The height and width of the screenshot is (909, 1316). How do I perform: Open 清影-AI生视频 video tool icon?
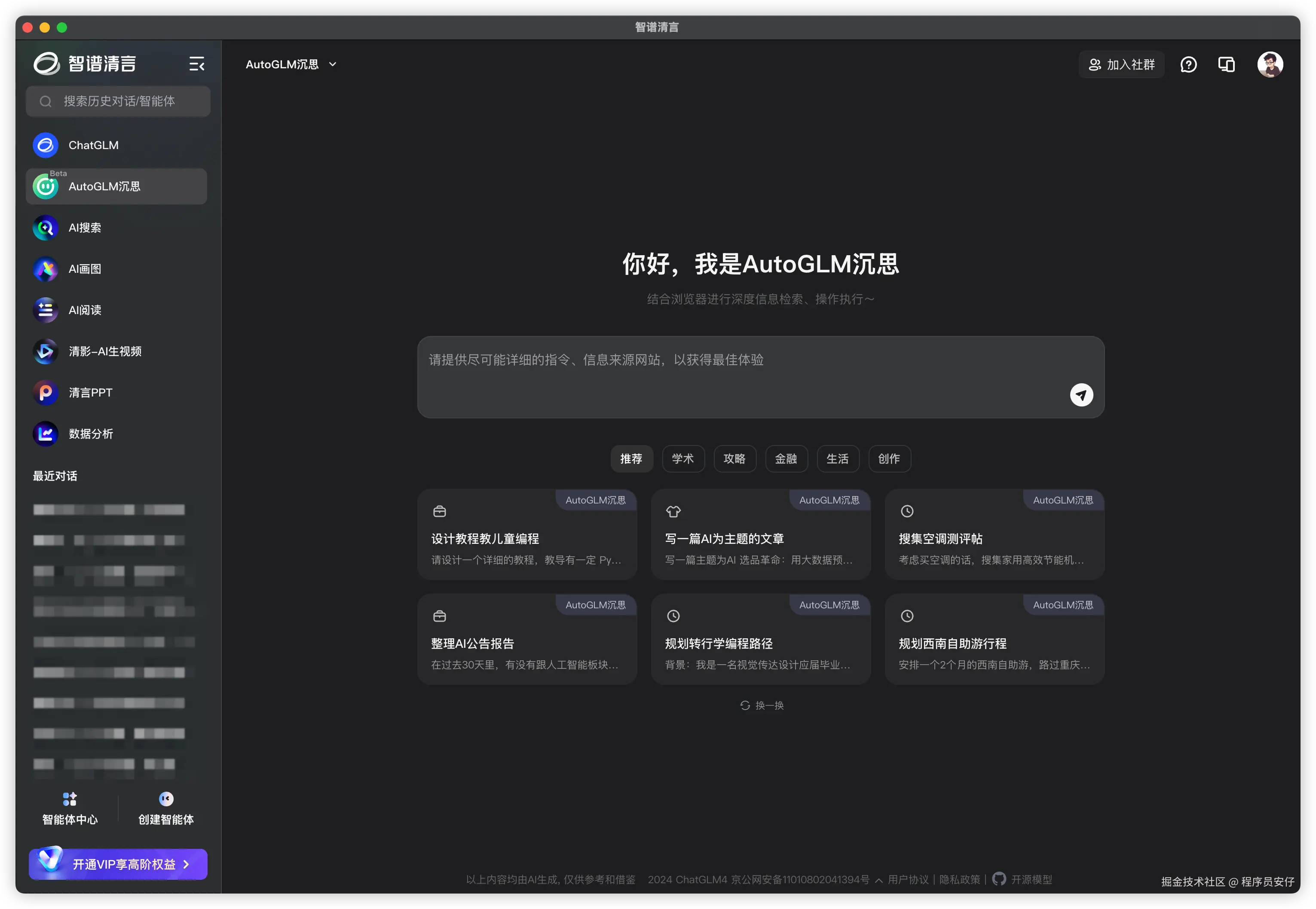[x=46, y=351]
